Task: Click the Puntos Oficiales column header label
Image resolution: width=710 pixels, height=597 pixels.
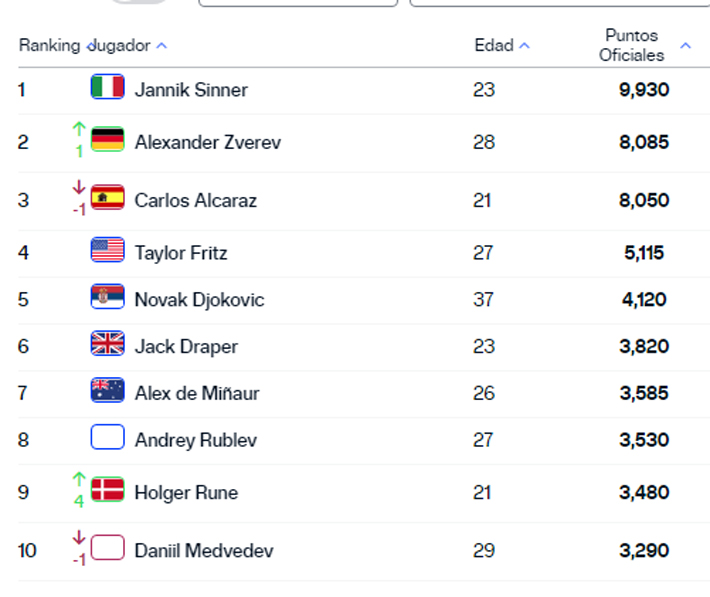Action: (631, 46)
